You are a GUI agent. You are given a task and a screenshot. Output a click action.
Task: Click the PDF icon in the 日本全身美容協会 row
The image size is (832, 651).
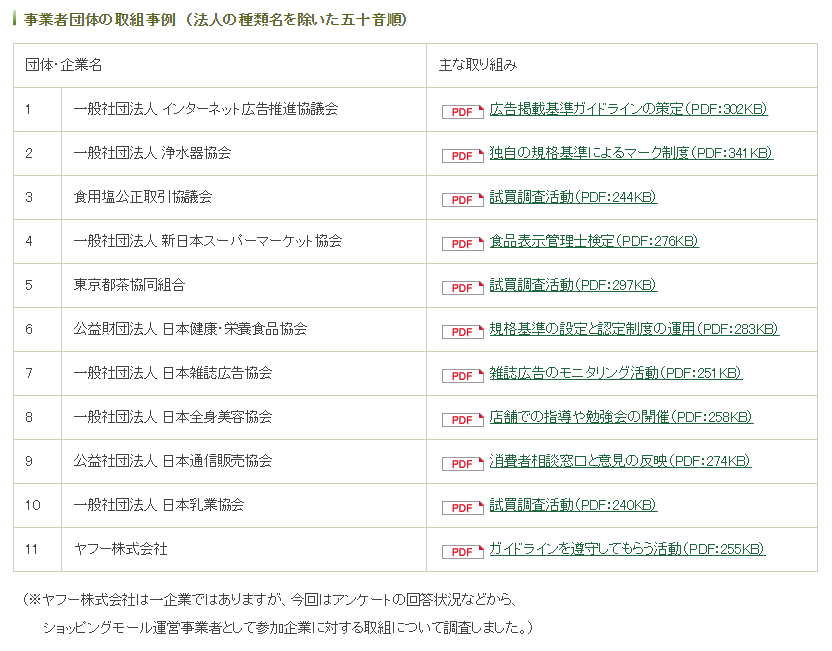pyautogui.click(x=462, y=419)
